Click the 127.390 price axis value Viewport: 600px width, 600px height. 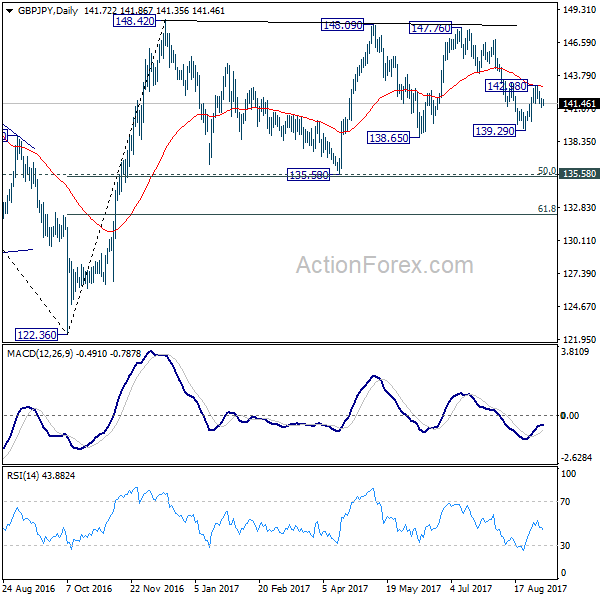tap(579, 273)
